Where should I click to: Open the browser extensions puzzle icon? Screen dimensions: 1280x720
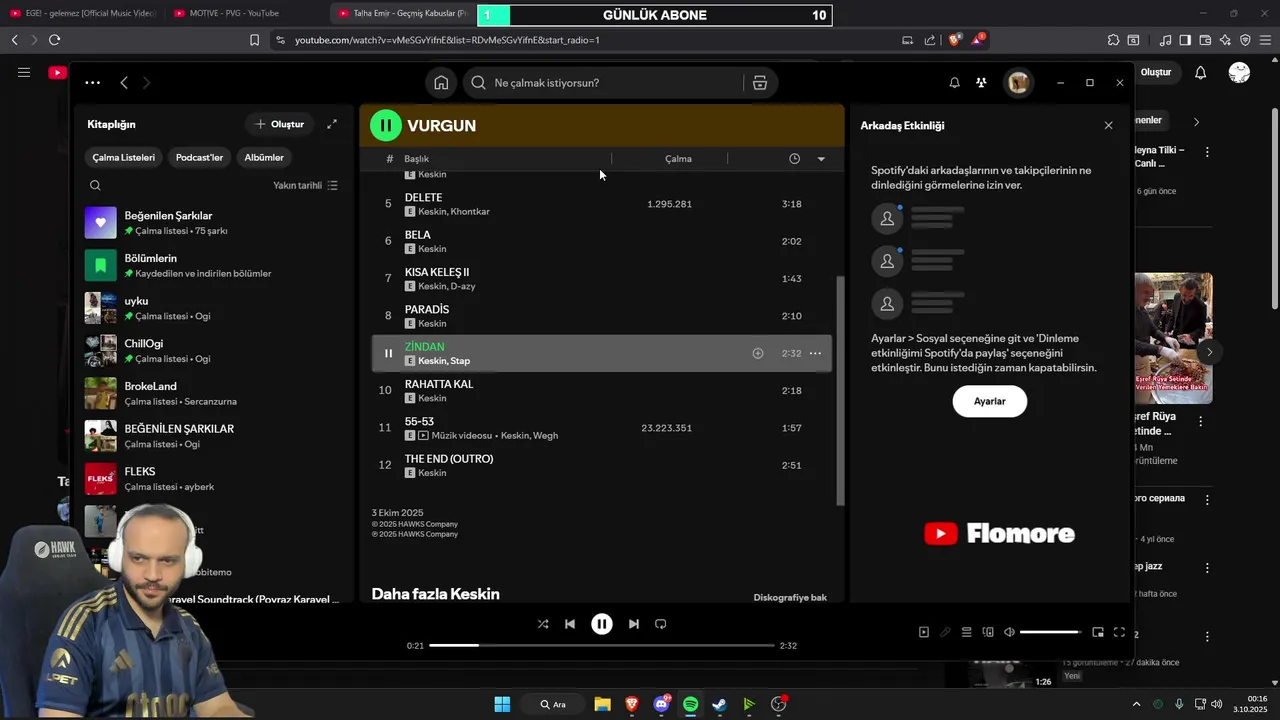click(1113, 40)
